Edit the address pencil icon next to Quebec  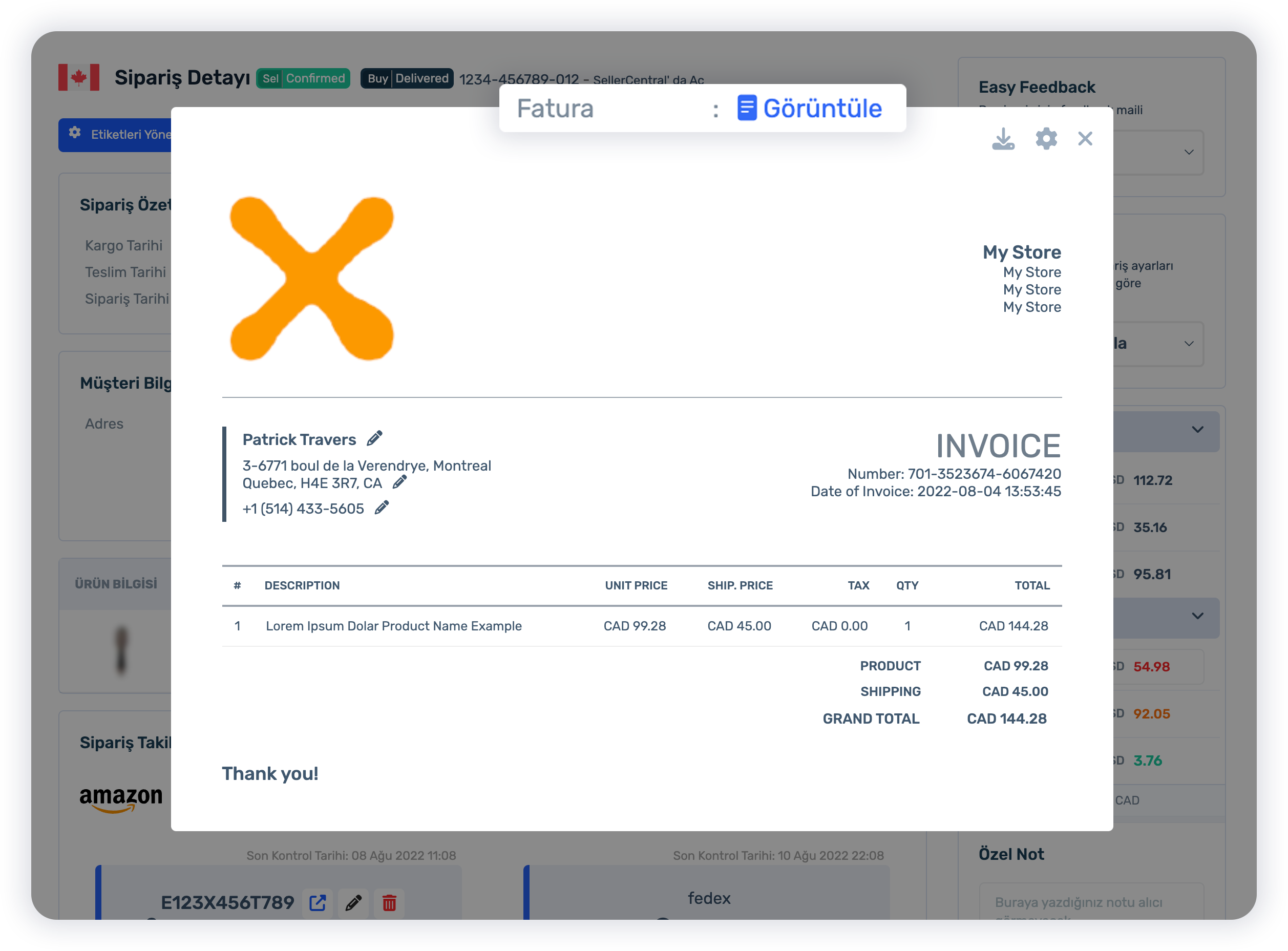coord(399,482)
